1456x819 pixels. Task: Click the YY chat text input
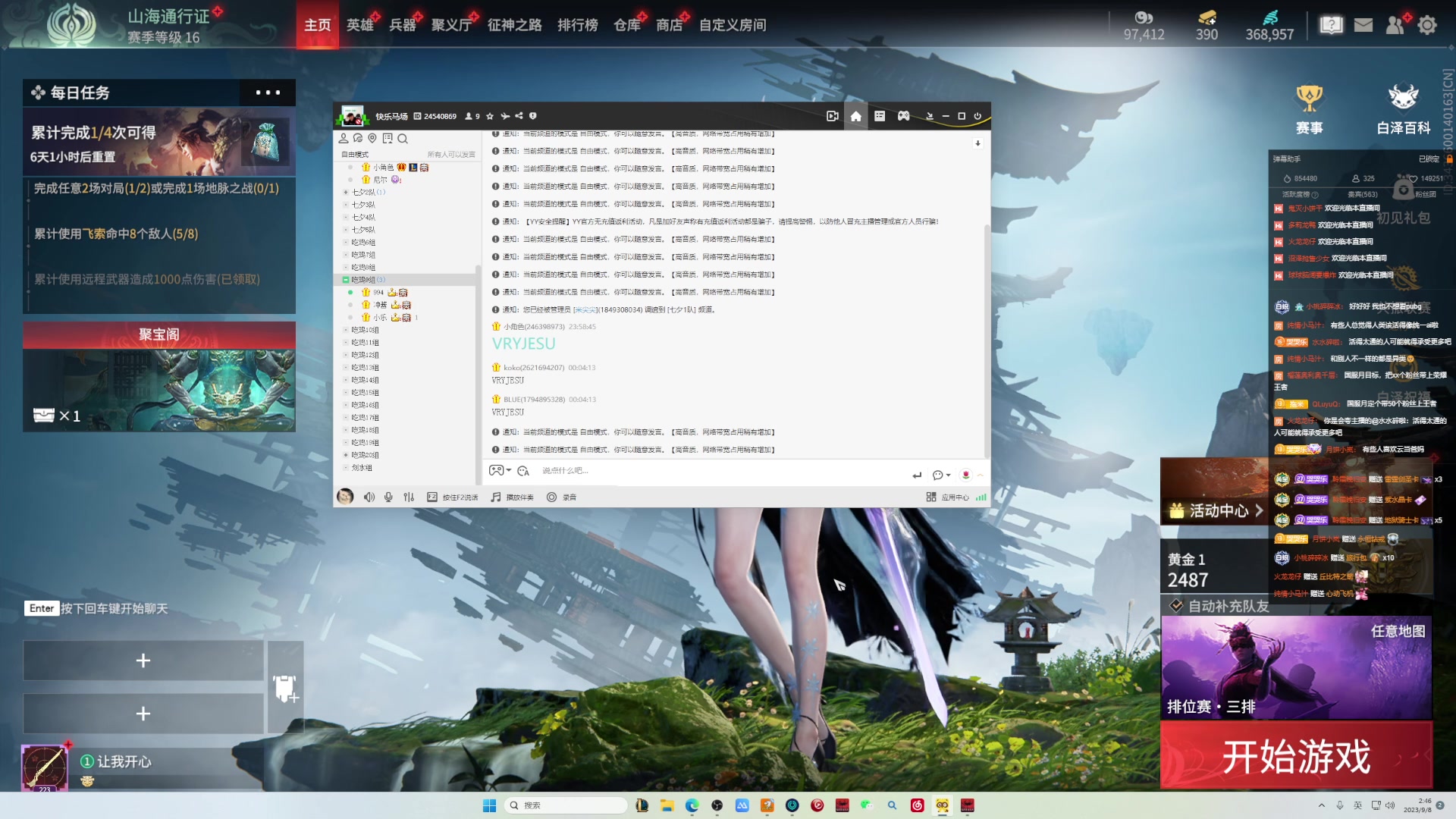pos(720,471)
